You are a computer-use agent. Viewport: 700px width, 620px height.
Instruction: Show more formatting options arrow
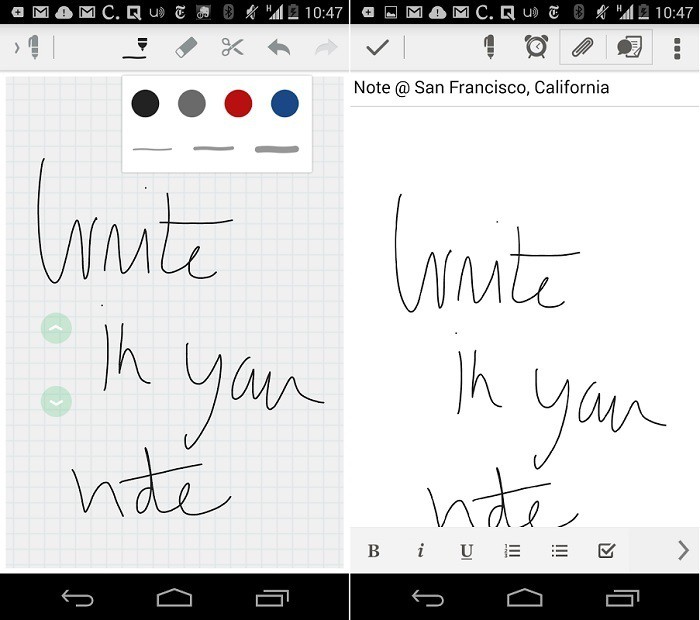pos(683,550)
